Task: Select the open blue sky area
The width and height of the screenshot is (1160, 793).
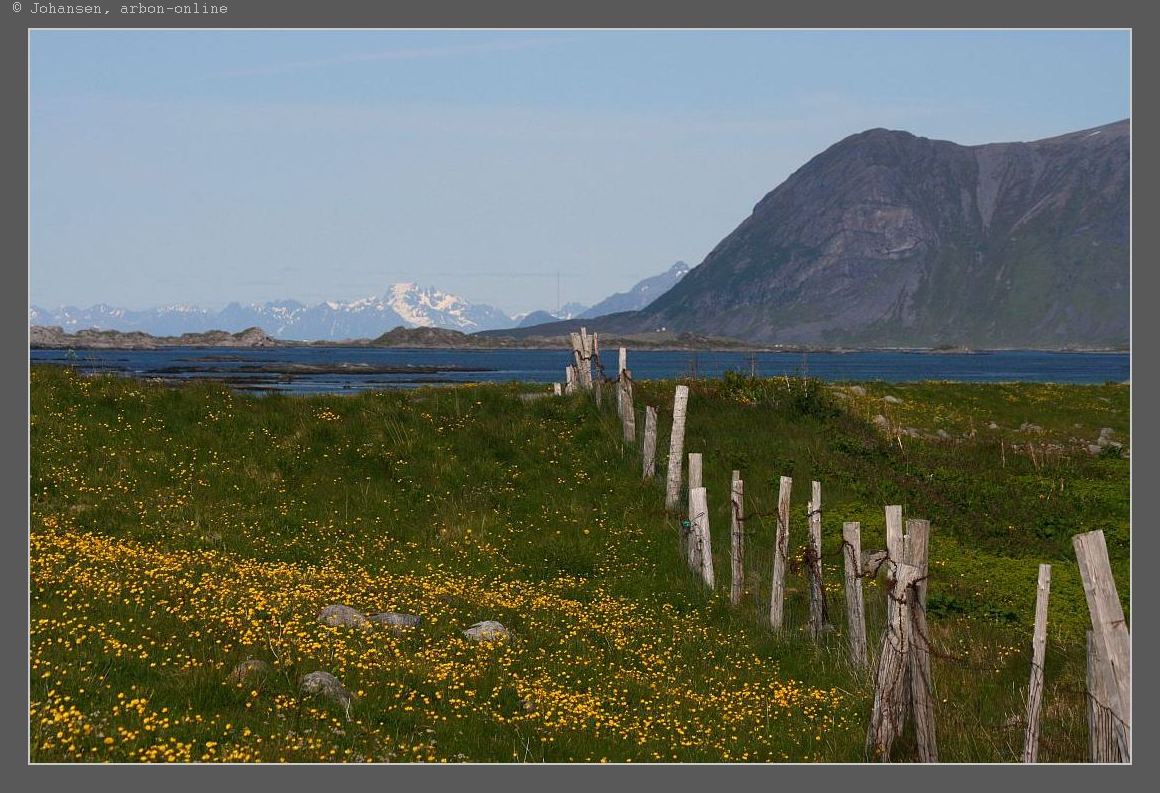Action: [400, 150]
